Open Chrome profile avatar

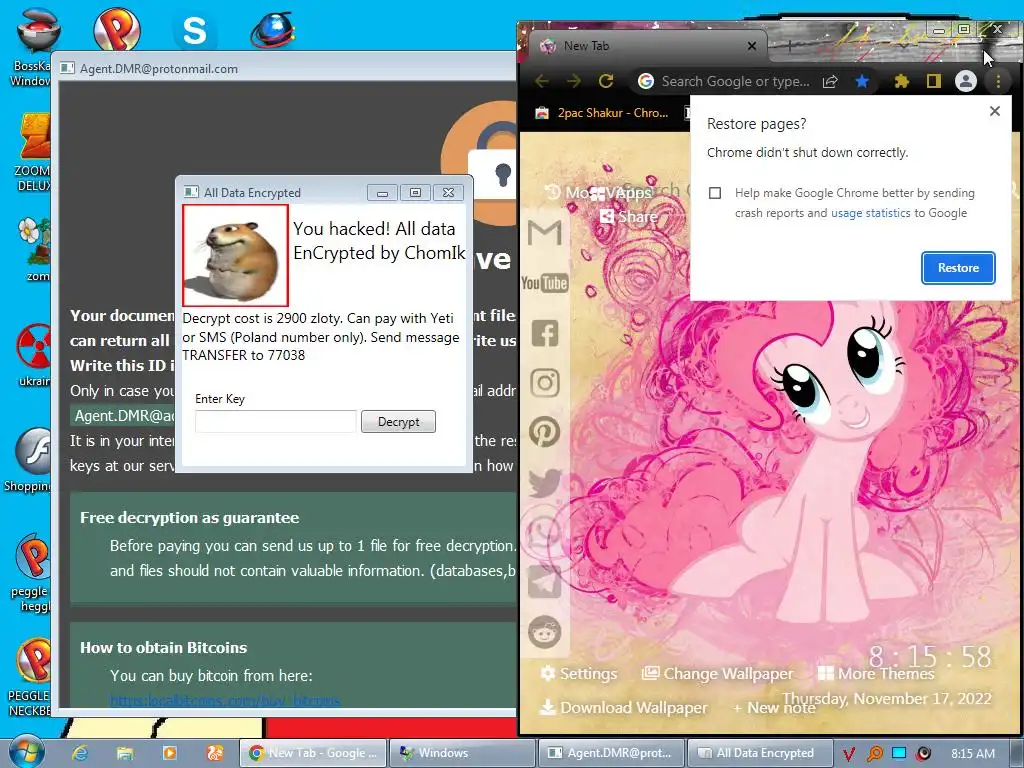point(966,81)
